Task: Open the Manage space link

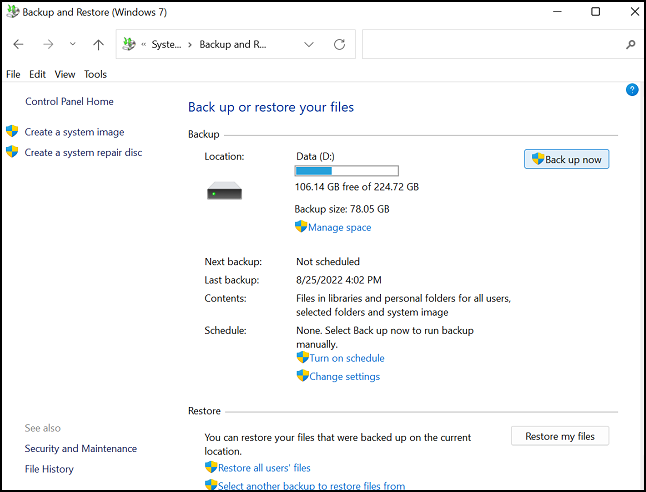Action: 339,227
